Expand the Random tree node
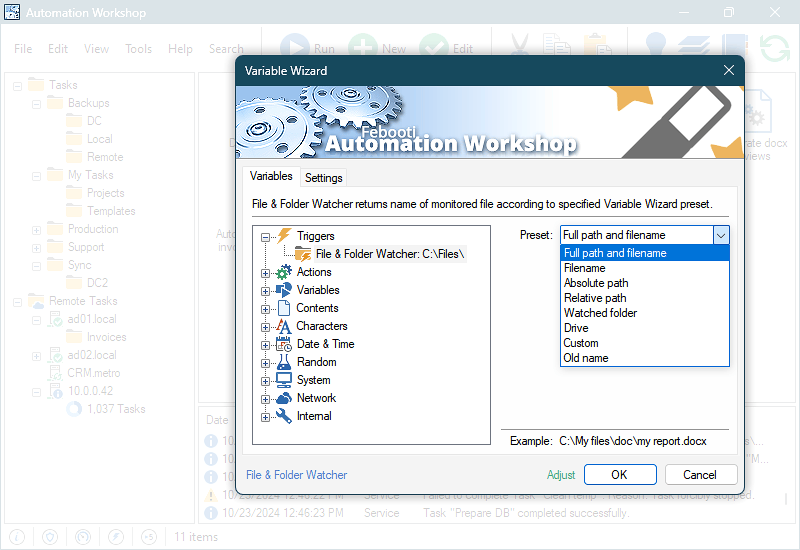 tap(265, 363)
